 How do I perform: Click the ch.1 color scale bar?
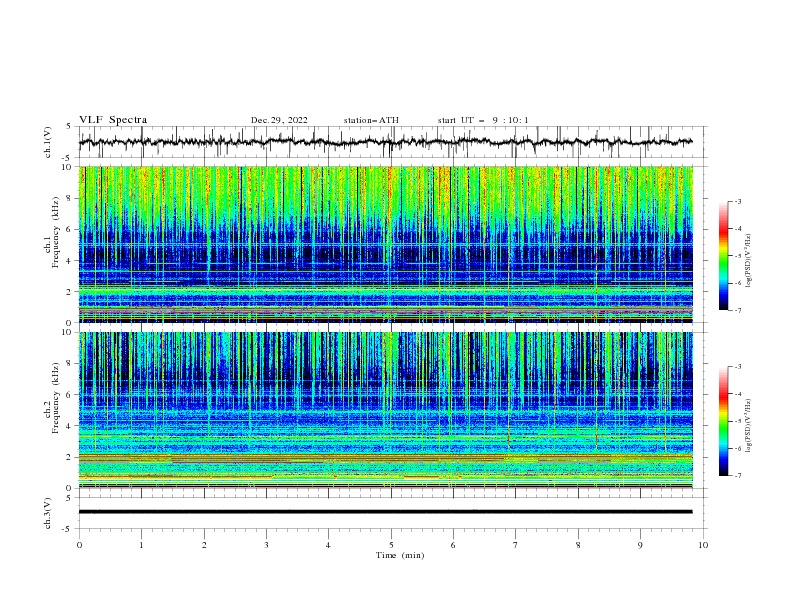click(724, 256)
